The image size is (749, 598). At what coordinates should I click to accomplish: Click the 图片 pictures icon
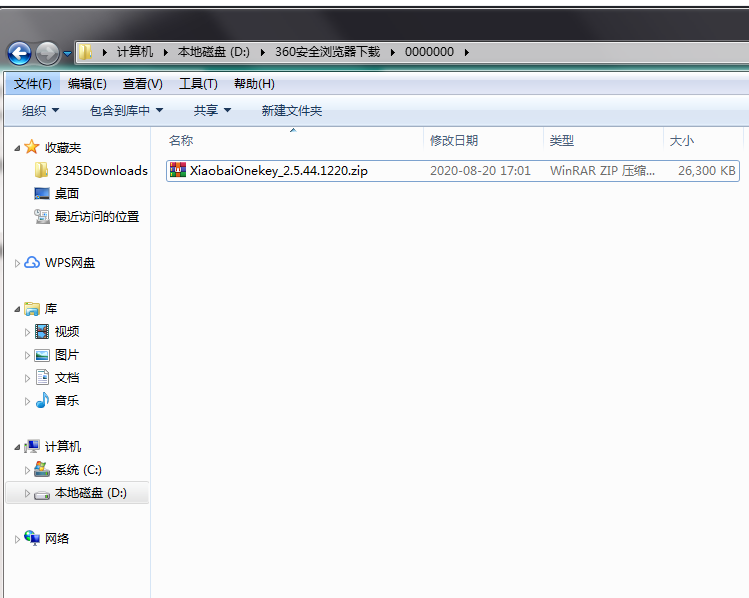42,355
